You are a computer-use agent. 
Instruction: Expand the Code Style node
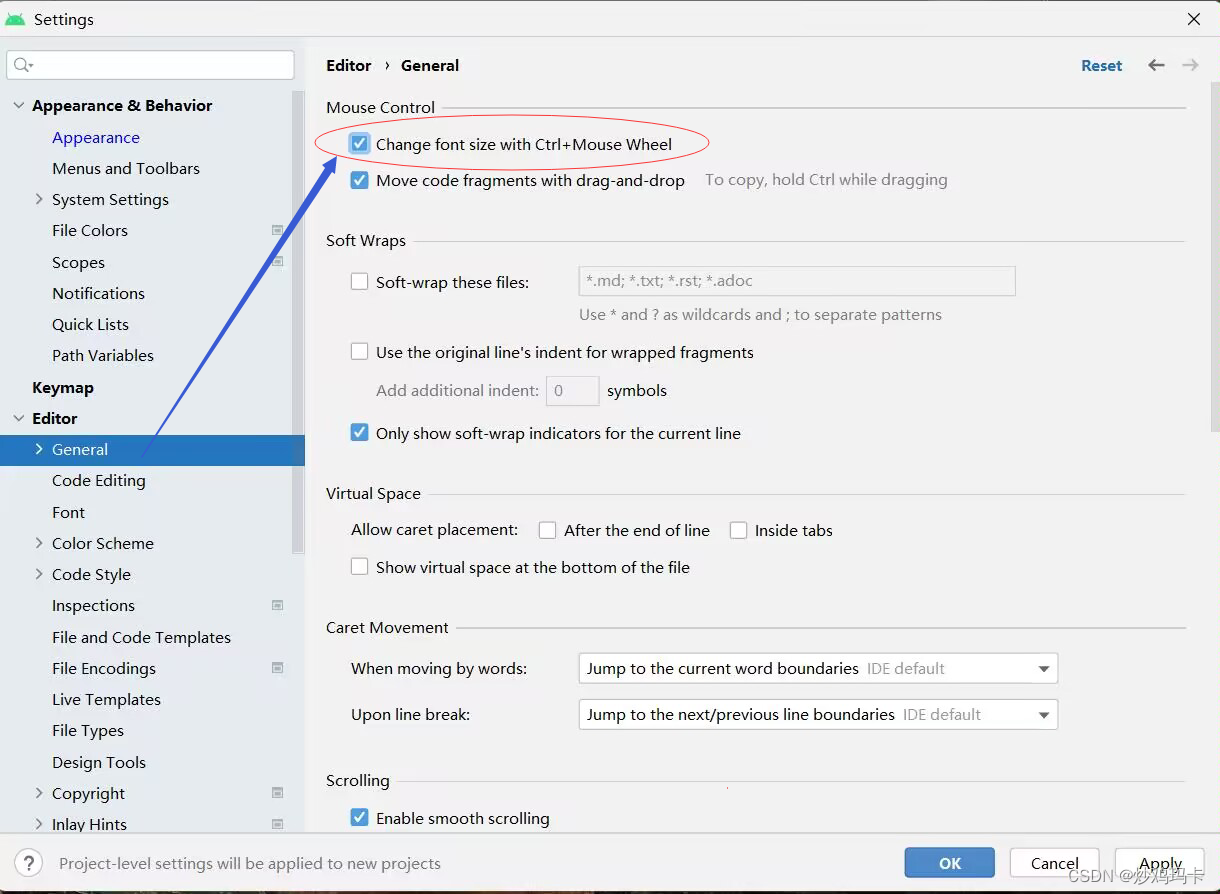(39, 574)
